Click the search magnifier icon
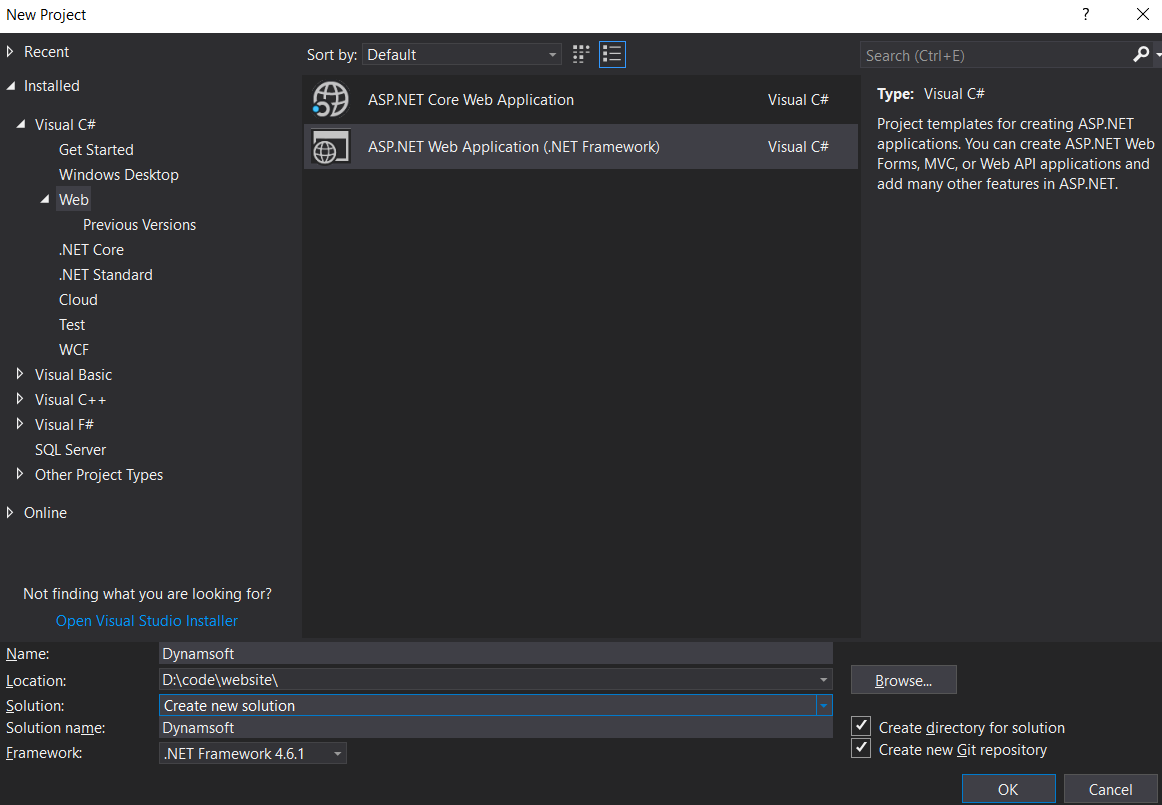Image resolution: width=1162 pixels, height=805 pixels. click(1141, 55)
